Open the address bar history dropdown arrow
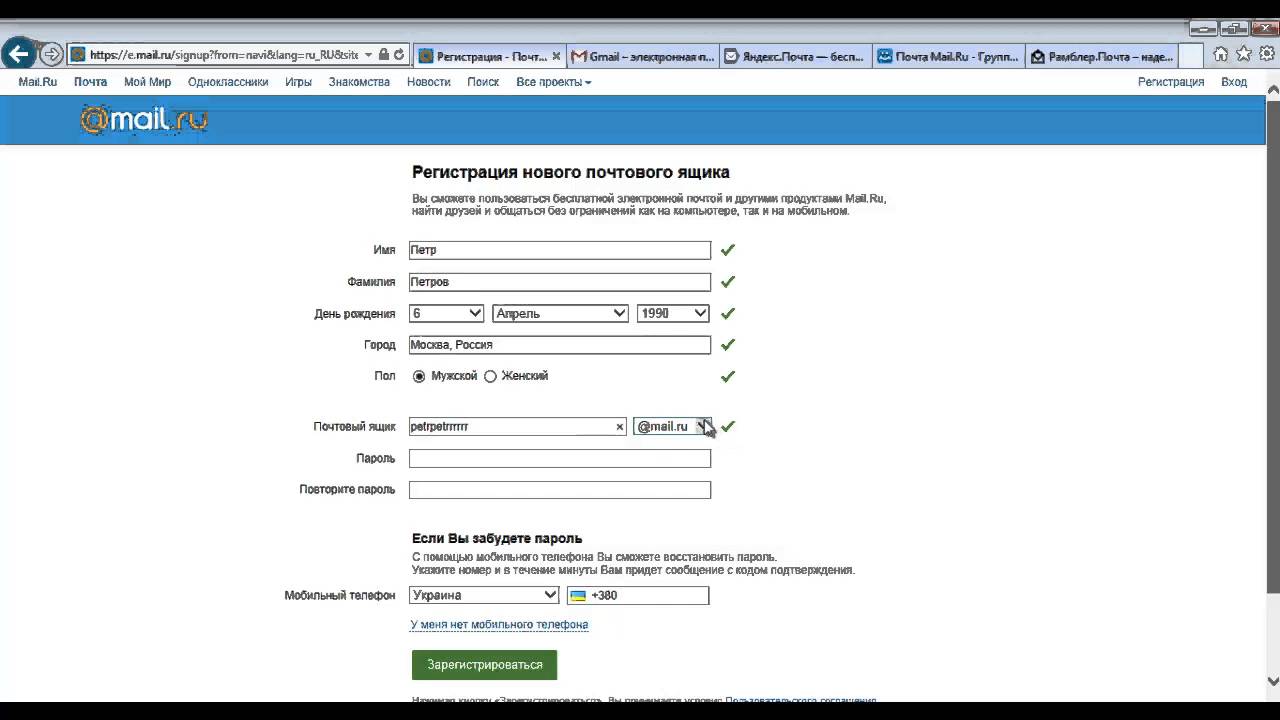The image size is (1280, 720). pyautogui.click(x=368, y=55)
